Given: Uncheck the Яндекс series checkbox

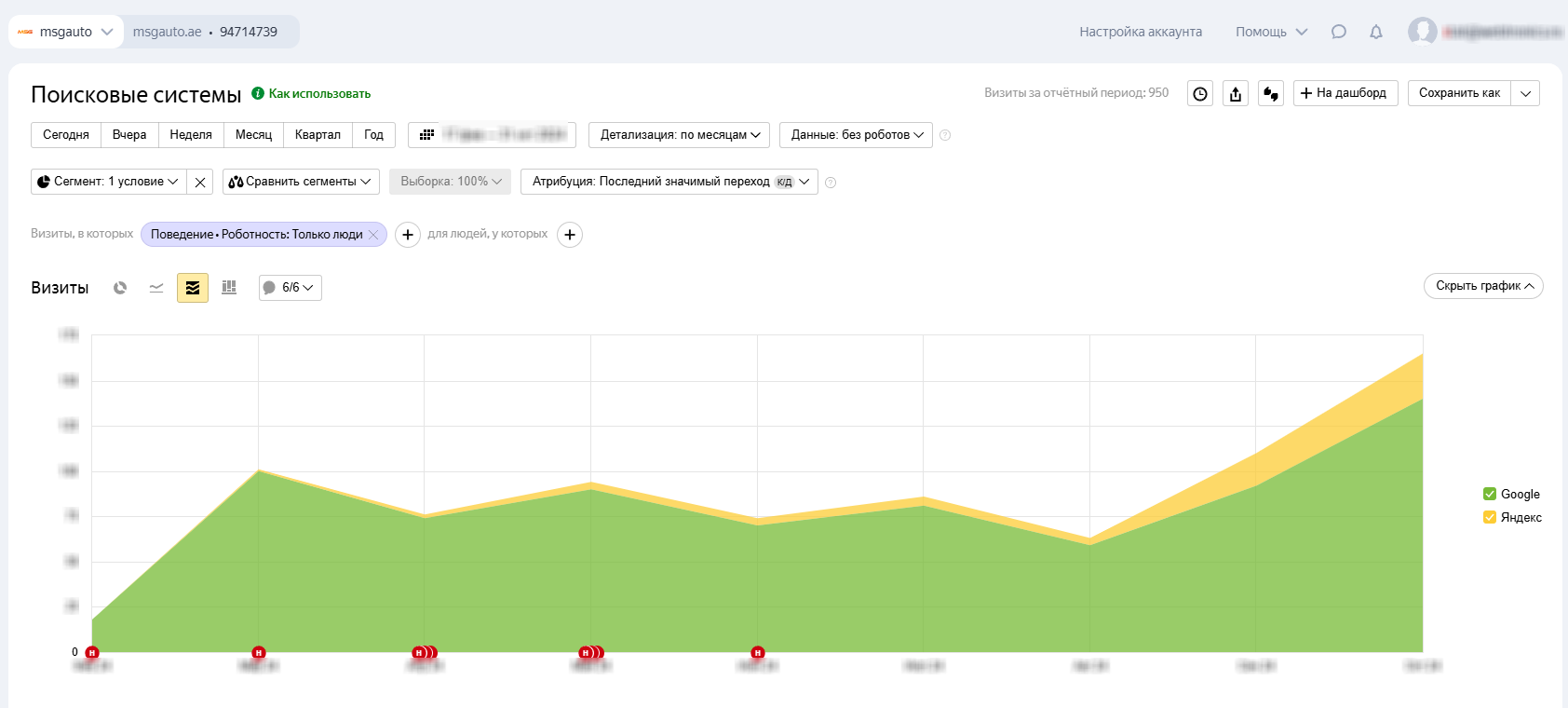Looking at the screenshot, I should coord(1490,517).
